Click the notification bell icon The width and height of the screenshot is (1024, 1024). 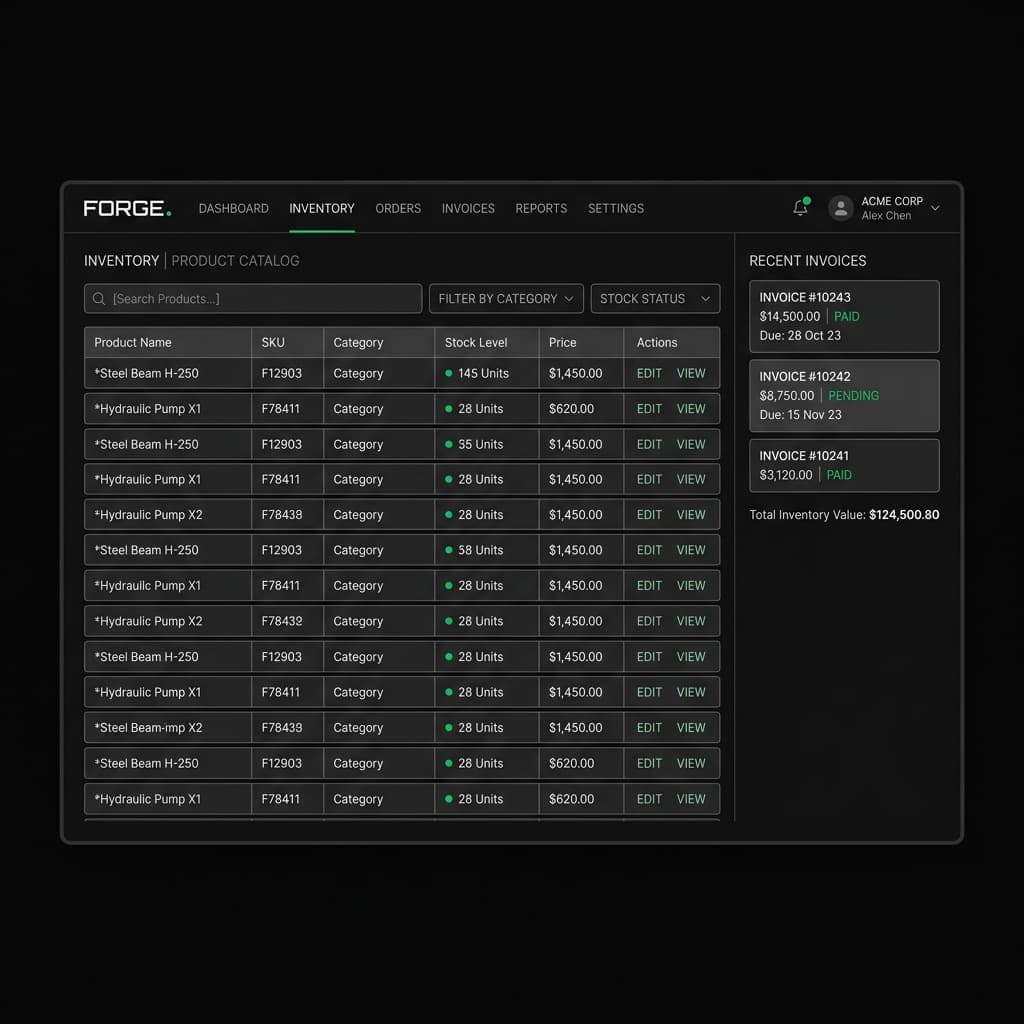point(800,208)
